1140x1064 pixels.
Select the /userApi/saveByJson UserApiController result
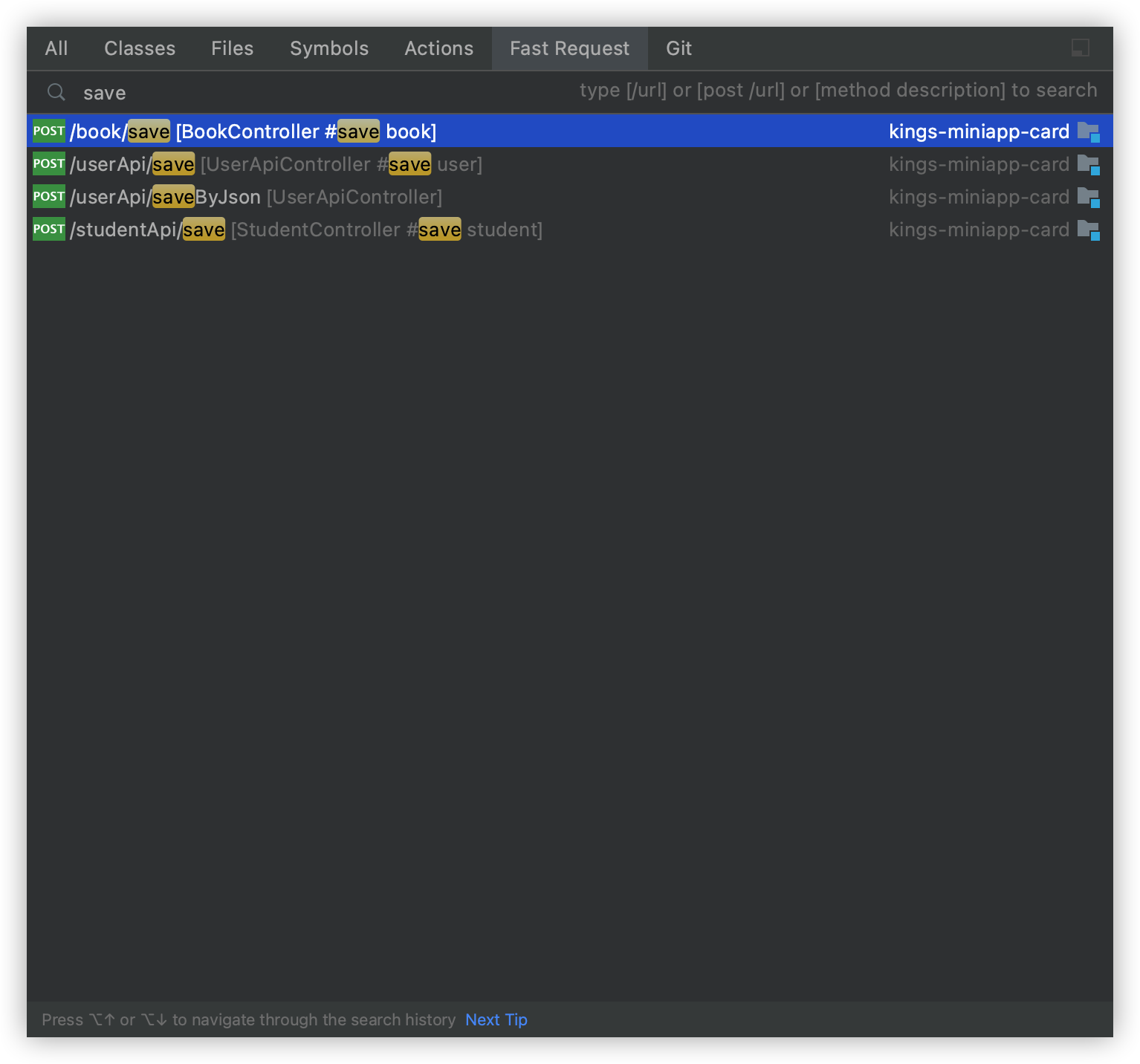point(256,197)
